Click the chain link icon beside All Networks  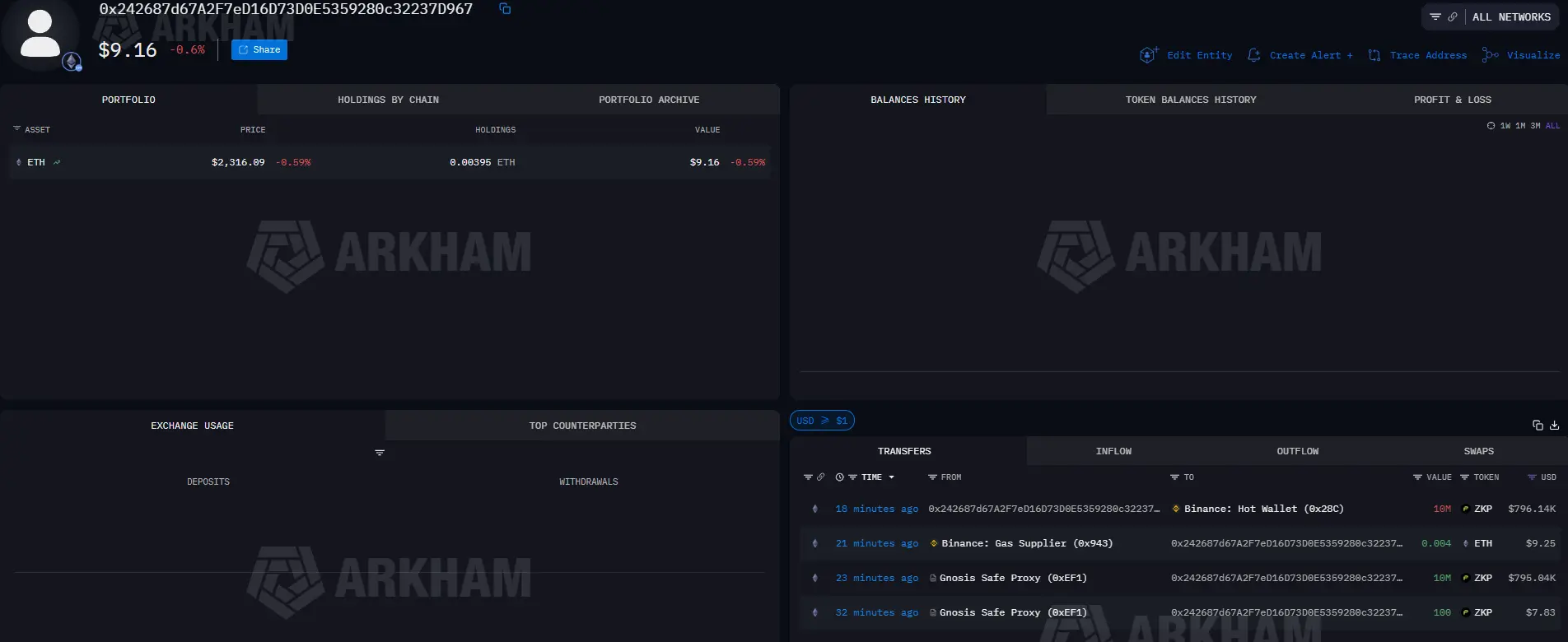click(1452, 17)
